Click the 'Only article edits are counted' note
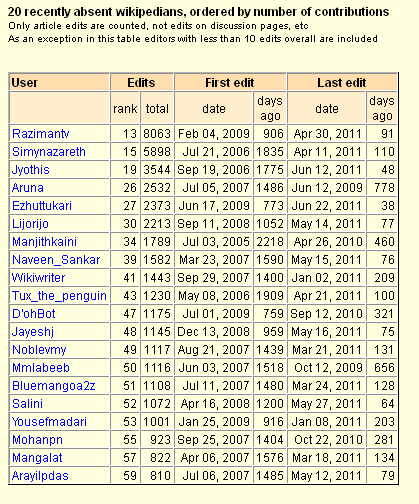 (158, 26)
